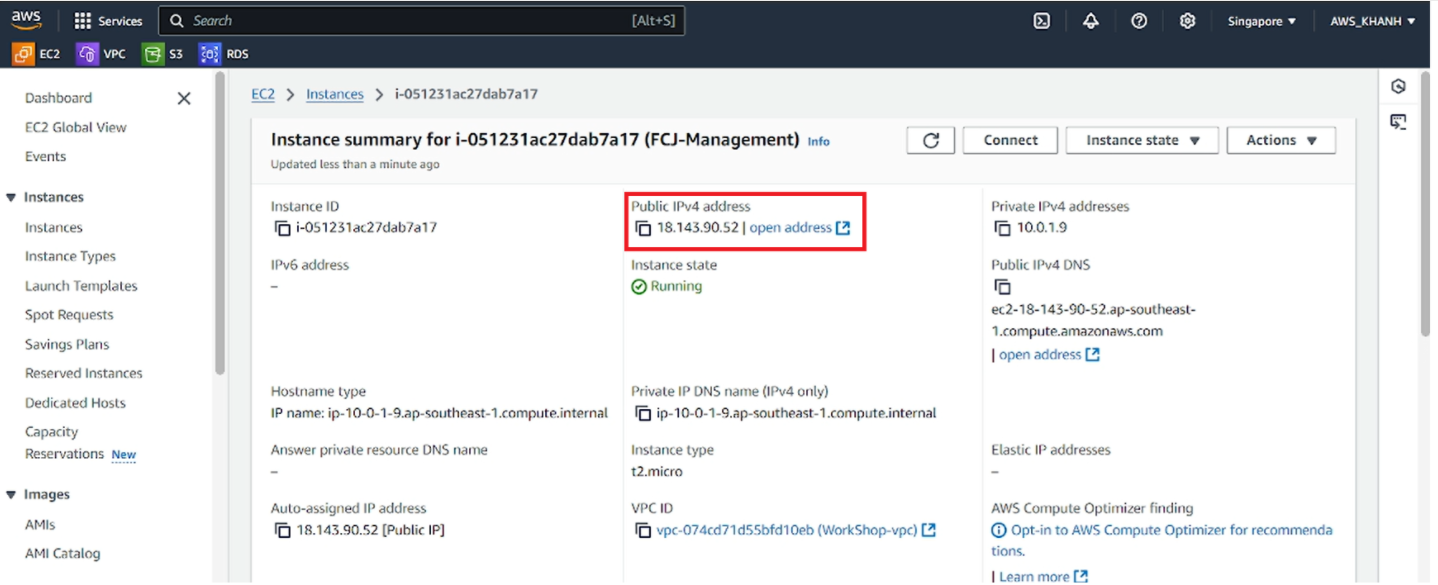Image resolution: width=1438 pixels, height=585 pixels.
Task: Copy the Auto-assigned IP address
Action: tap(283, 529)
